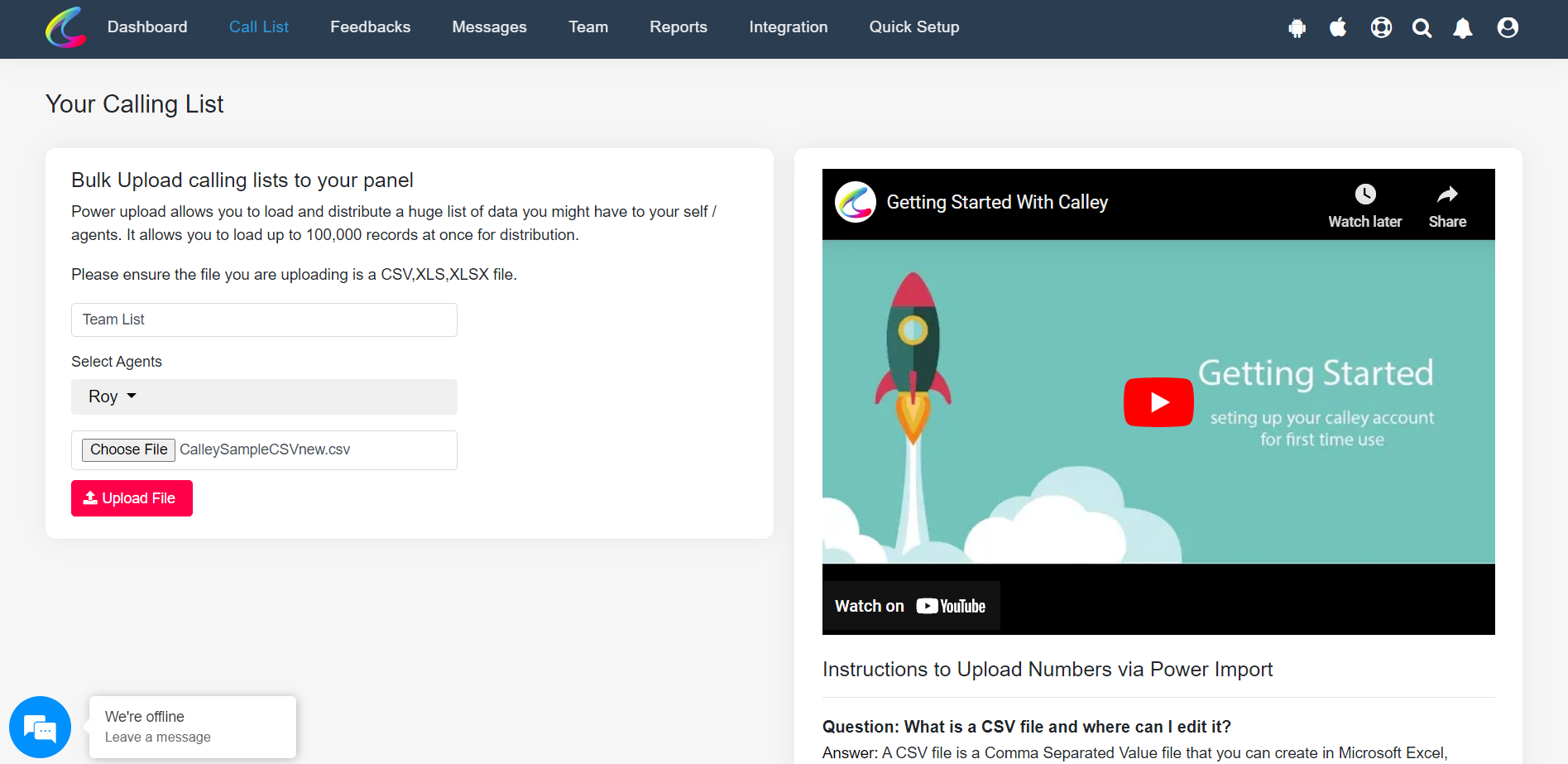Click the red Upload File button
The width and height of the screenshot is (1568, 764).
click(x=132, y=498)
